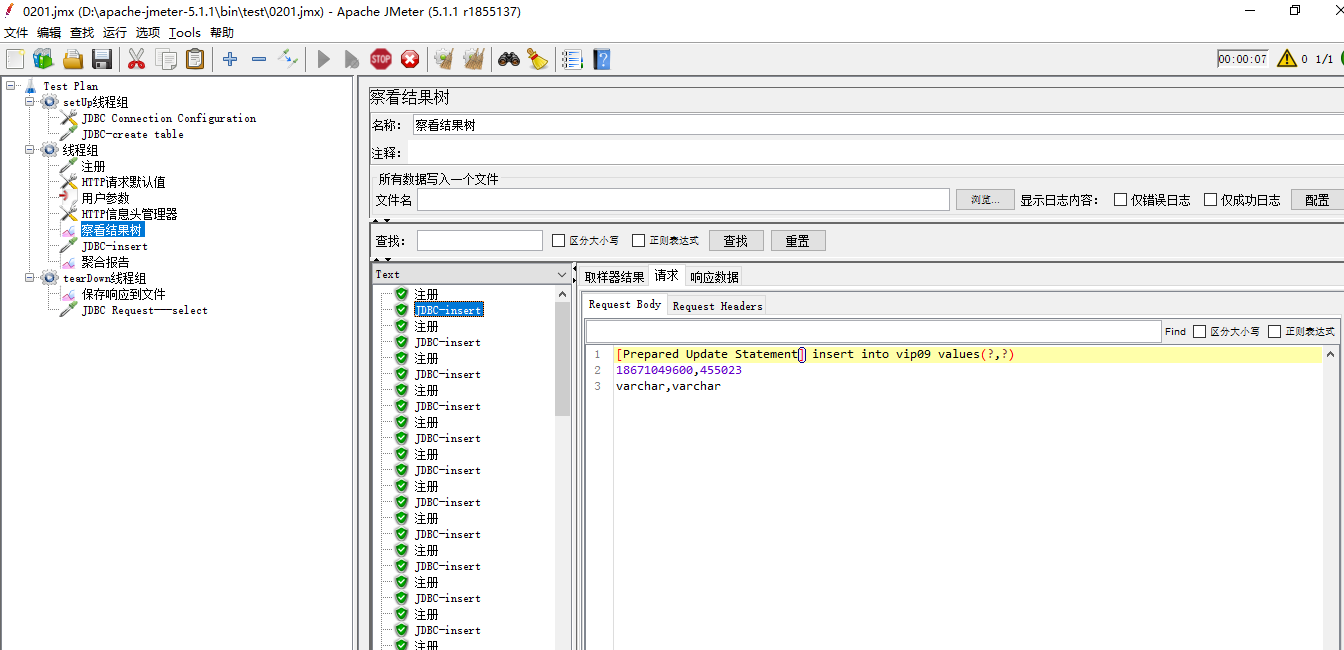Image resolution: width=1344 pixels, height=650 pixels.
Task: Search the tree with the binoculars icon
Action: [508, 59]
